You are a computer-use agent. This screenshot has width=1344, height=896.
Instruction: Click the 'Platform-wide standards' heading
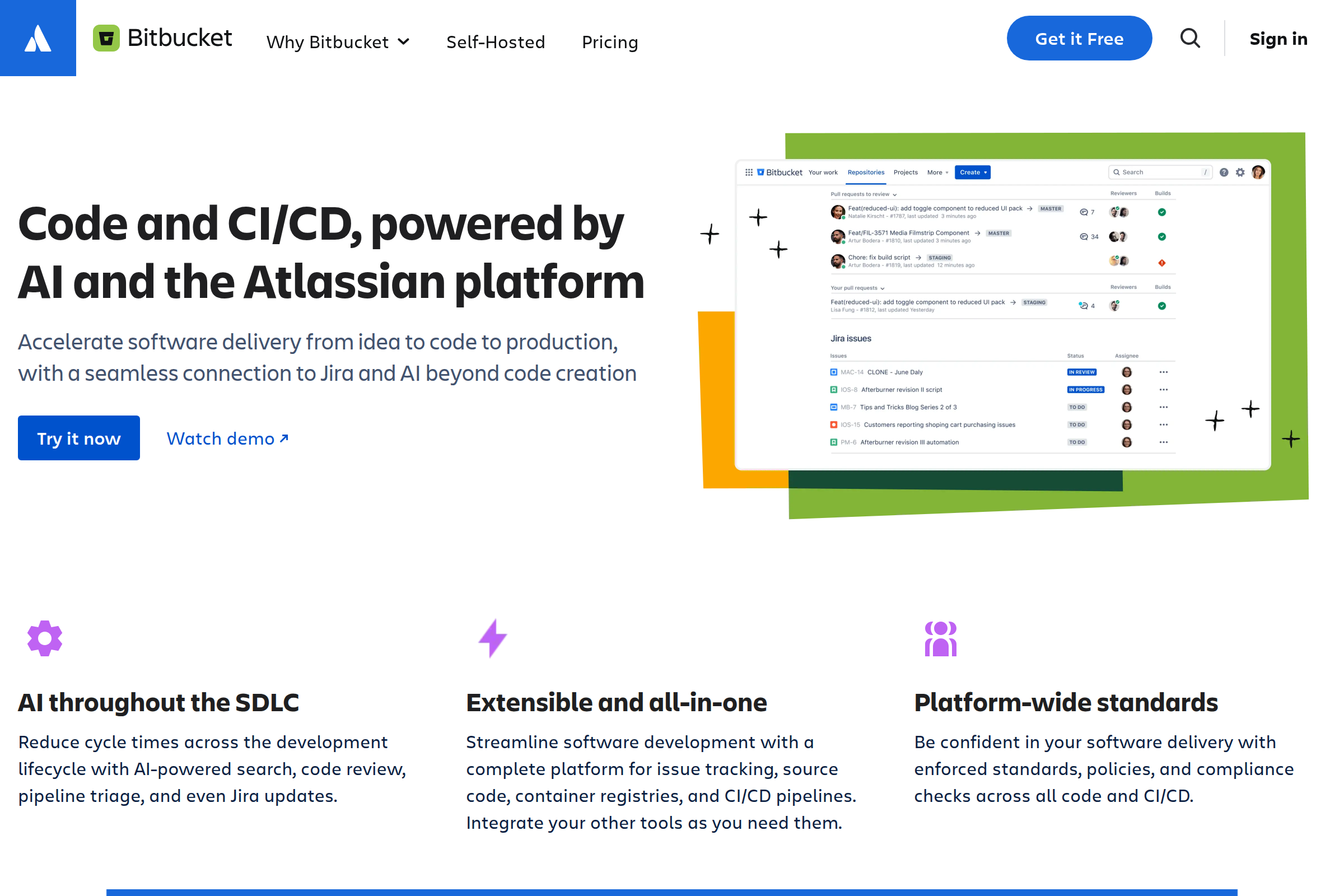pos(1066,703)
